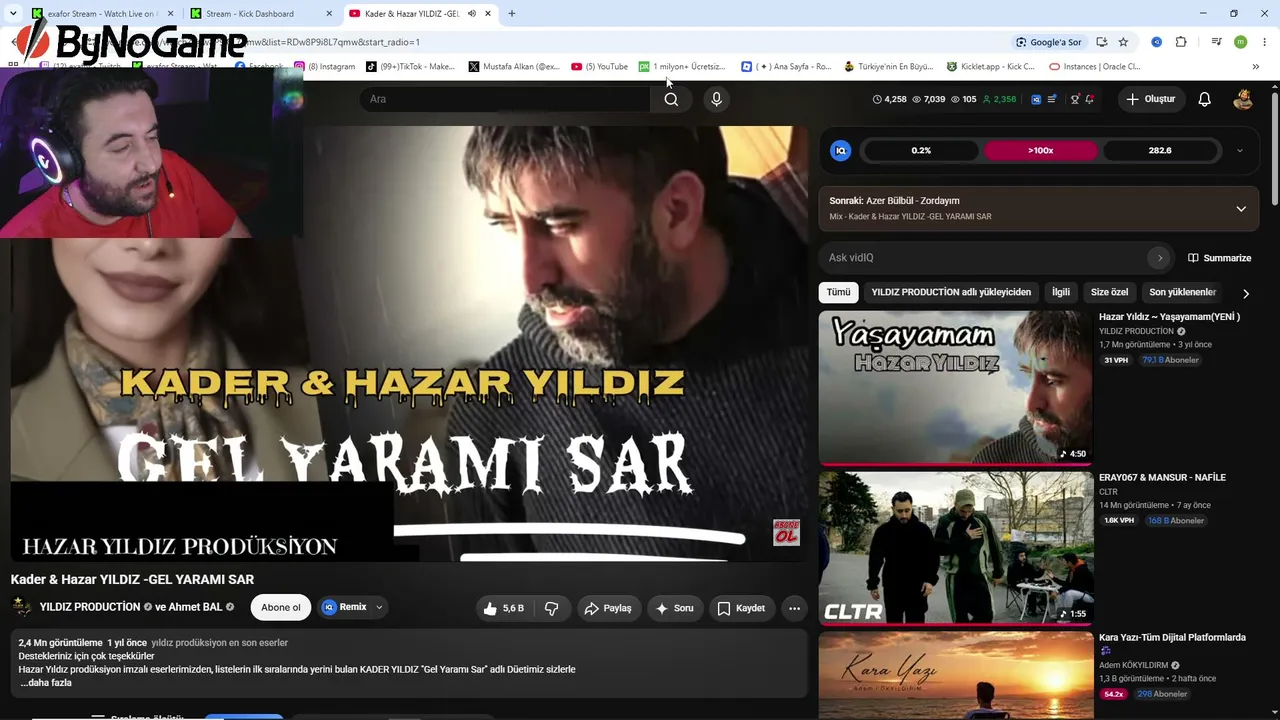Open Chrome three-dot menu
The width and height of the screenshot is (1280, 720).
(x=1265, y=42)
